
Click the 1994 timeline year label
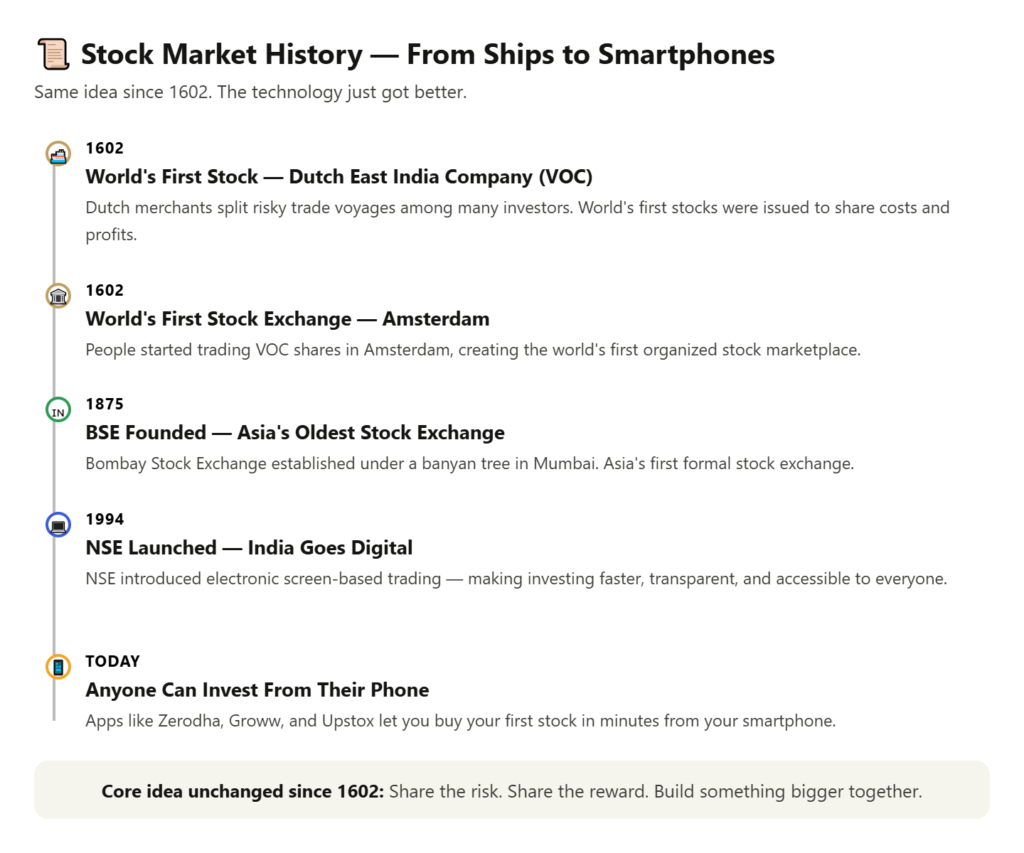[x=104, y=519]
